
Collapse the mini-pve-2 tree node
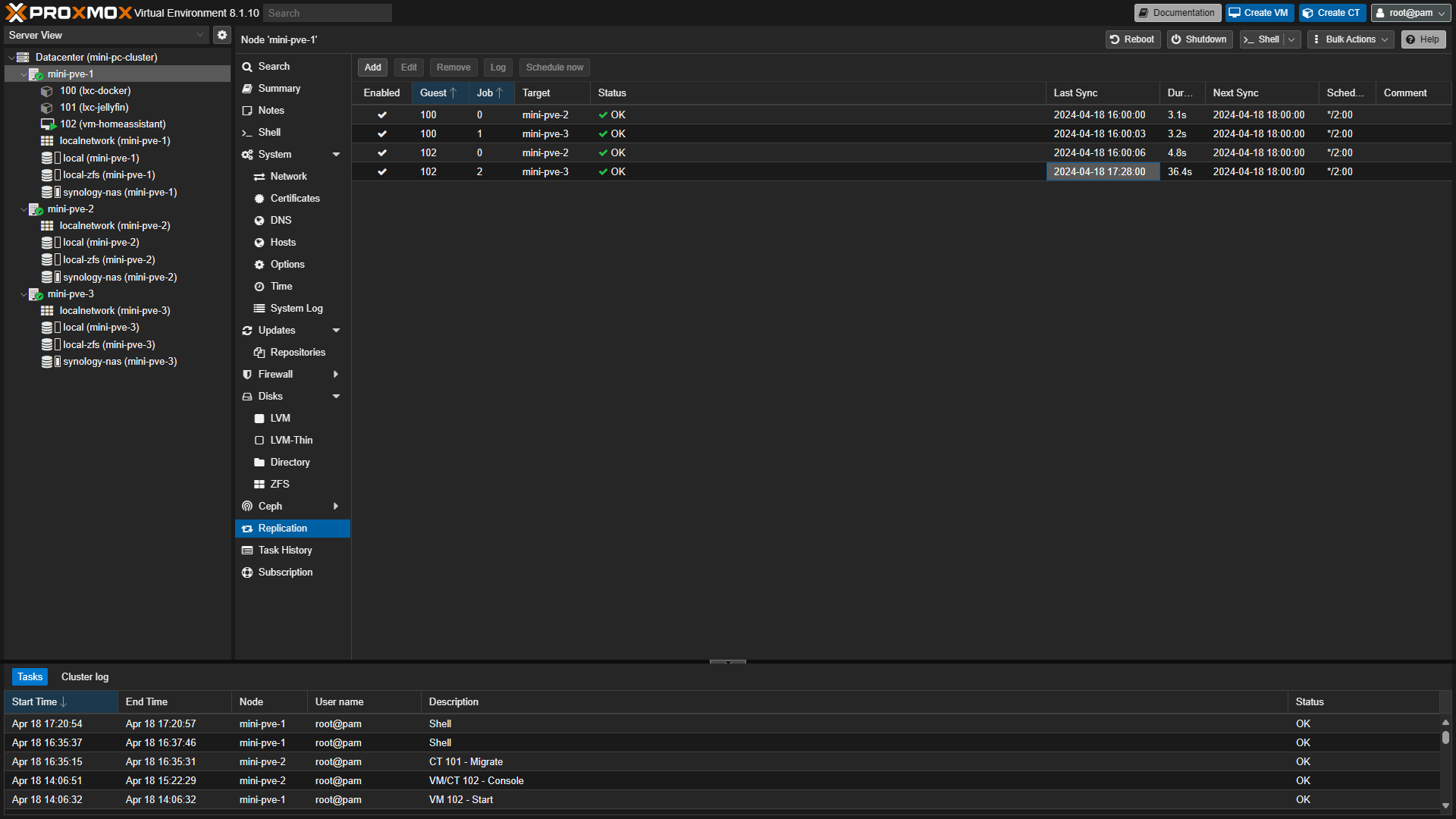click(24, 209)
